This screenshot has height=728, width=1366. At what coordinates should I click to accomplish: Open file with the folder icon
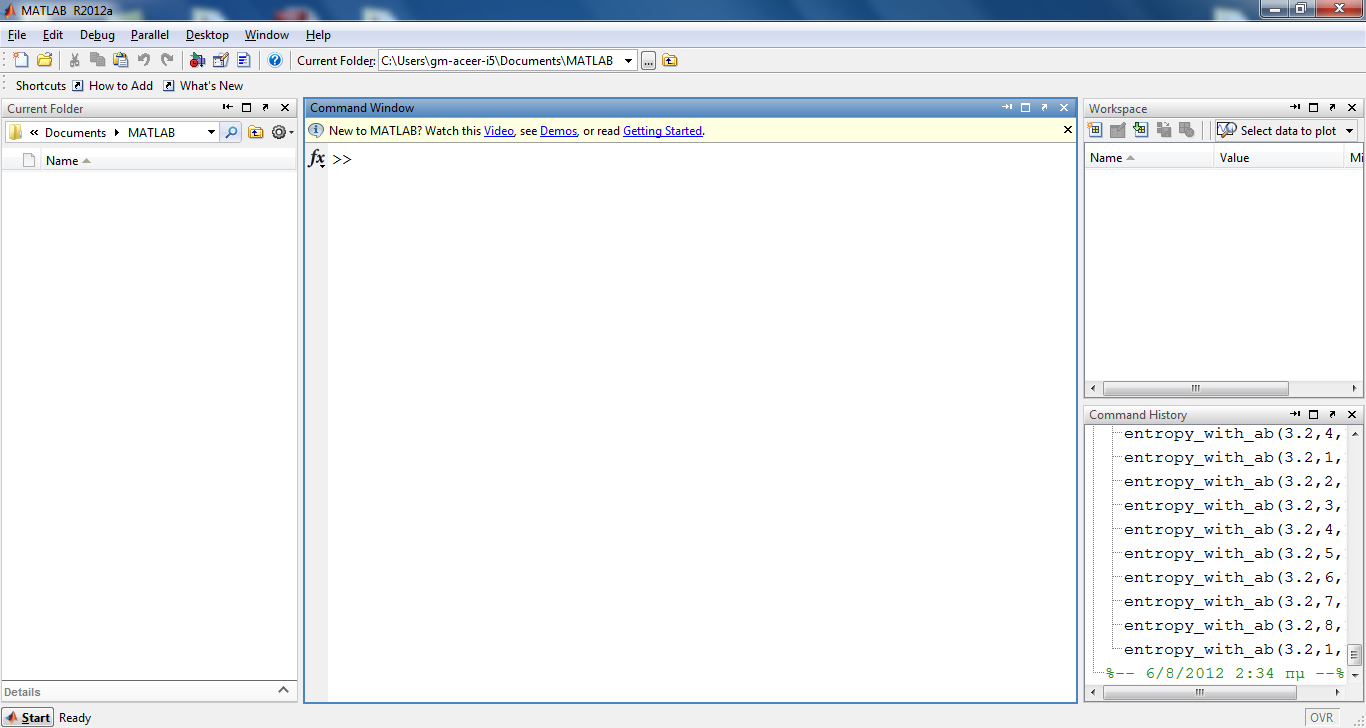pyautogui.click(x=45, y=60)
